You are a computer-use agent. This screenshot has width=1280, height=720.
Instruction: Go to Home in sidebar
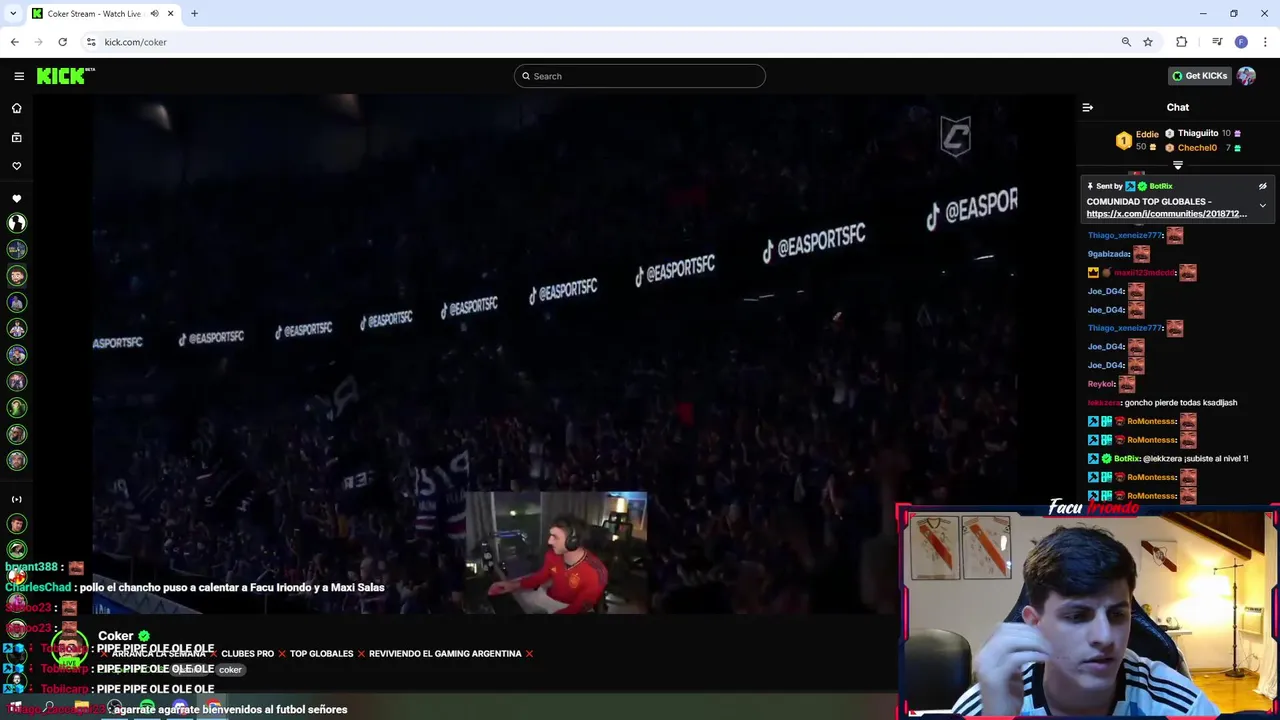[x=16, y=108]
